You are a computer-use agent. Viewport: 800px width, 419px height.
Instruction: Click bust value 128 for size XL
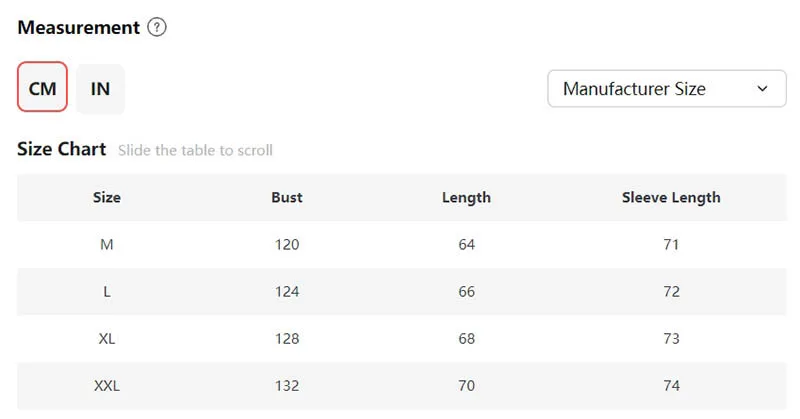click(287, 338)
